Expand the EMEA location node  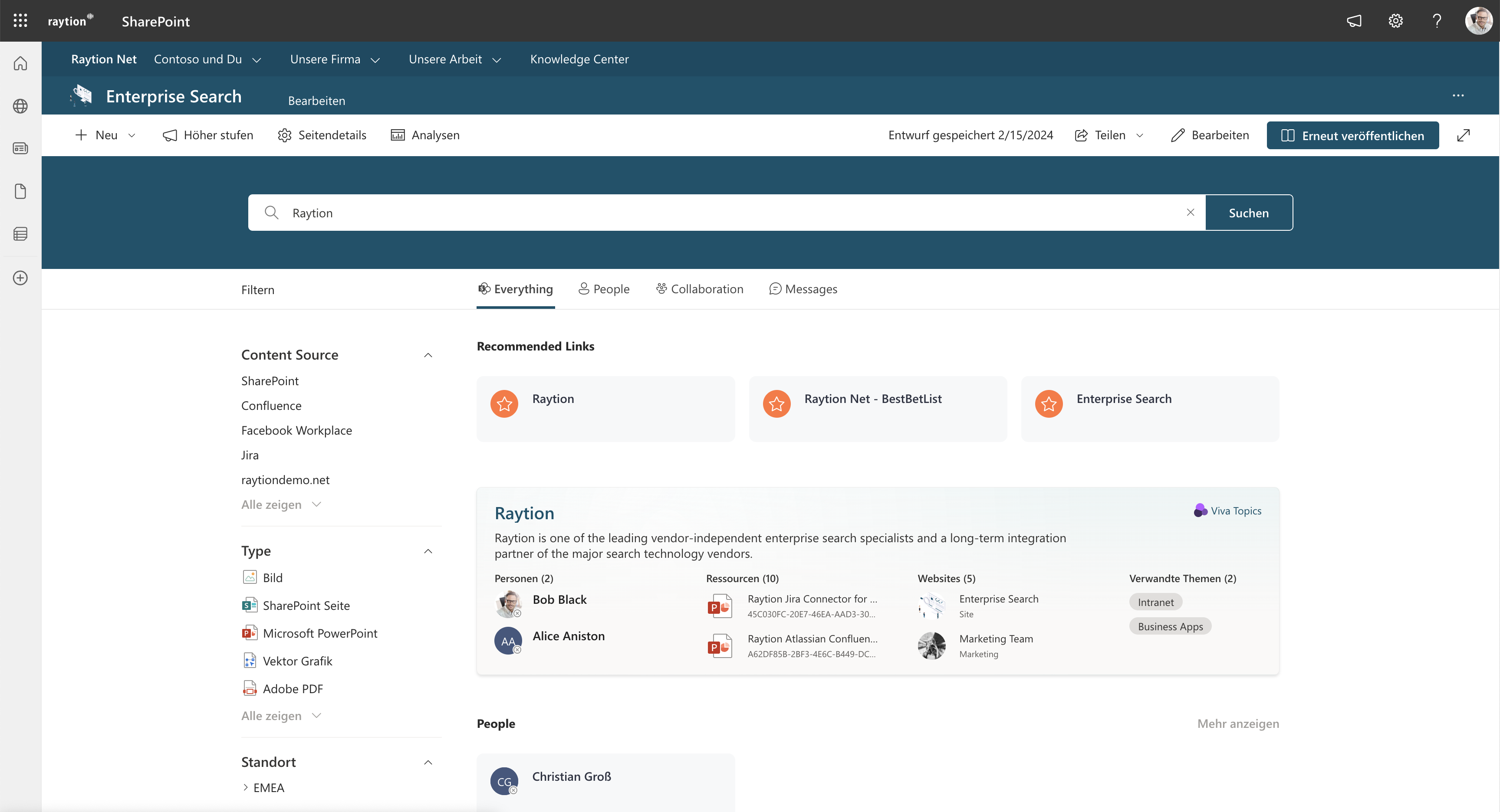click(245, 788)
